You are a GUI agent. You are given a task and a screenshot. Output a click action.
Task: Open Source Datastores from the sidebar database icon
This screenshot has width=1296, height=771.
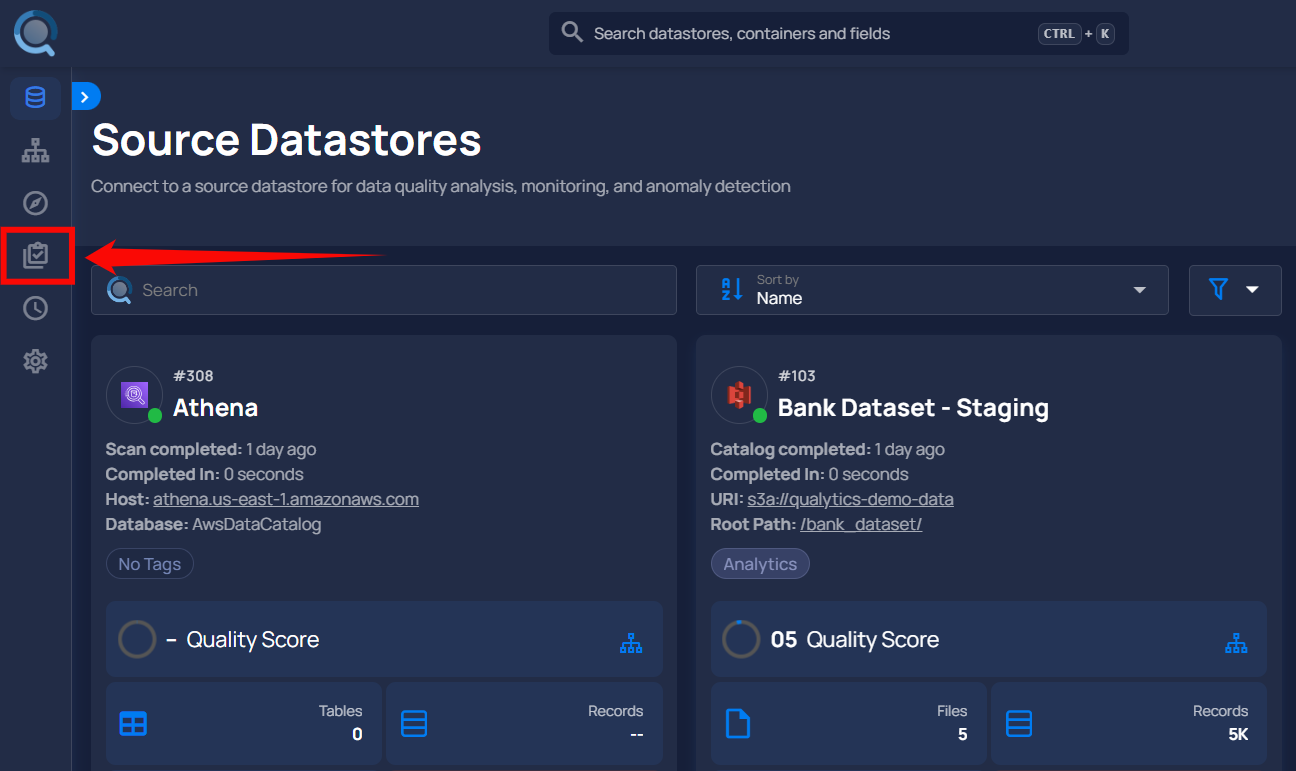pyautogui.click(x=35, y=98)
